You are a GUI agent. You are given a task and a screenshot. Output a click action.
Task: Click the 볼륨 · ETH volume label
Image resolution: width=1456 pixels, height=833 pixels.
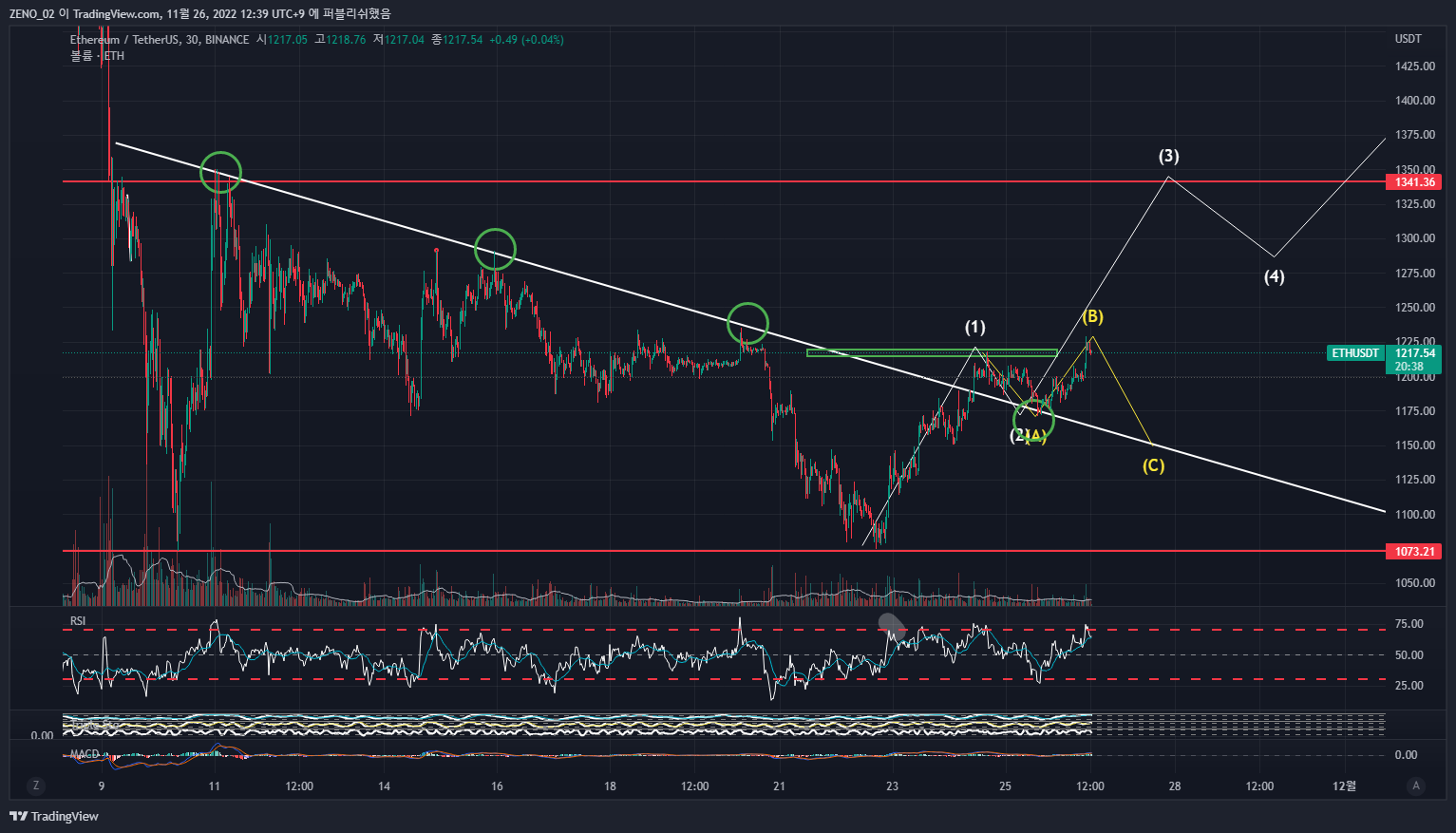97,56
